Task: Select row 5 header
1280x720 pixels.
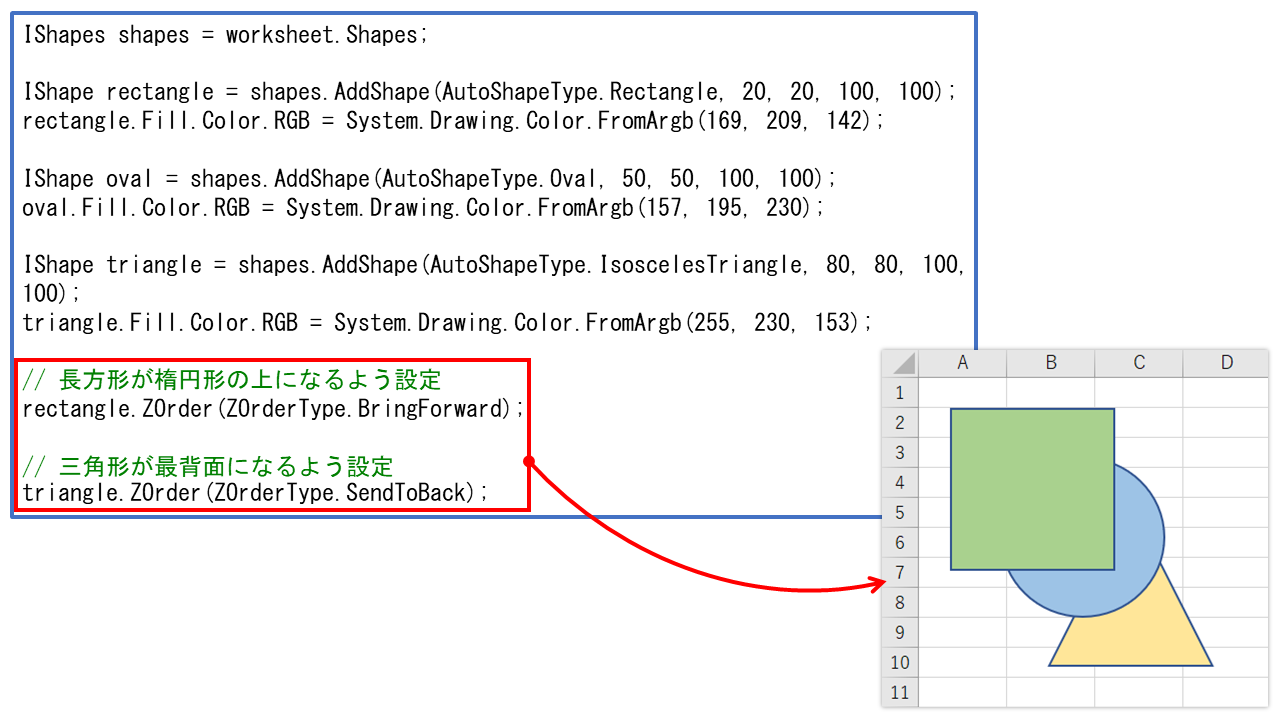Action: click(900, 512)
